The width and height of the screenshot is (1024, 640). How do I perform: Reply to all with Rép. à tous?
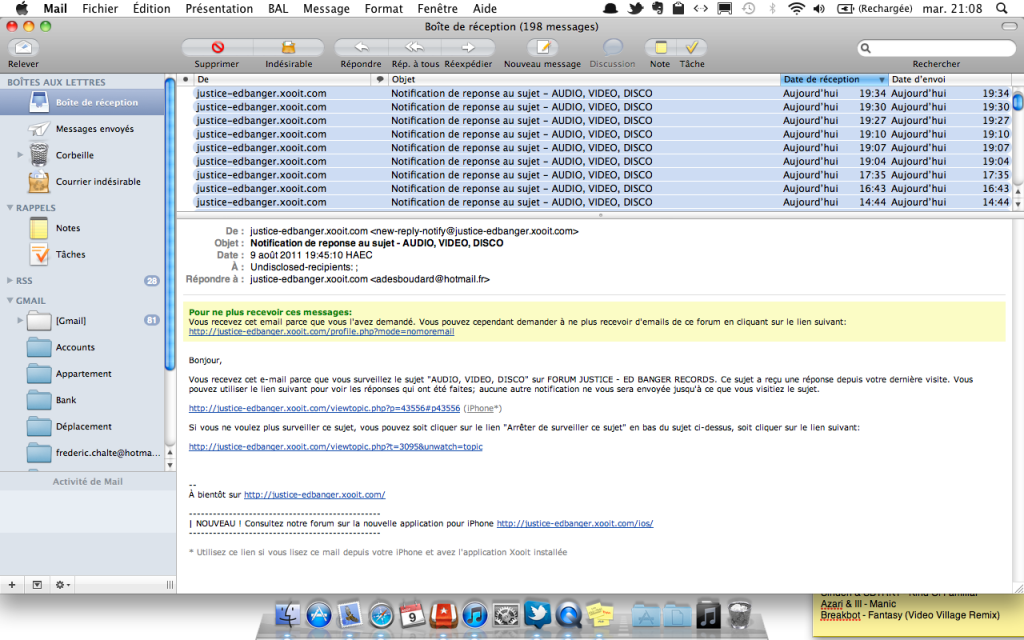(x=415, y=48)
